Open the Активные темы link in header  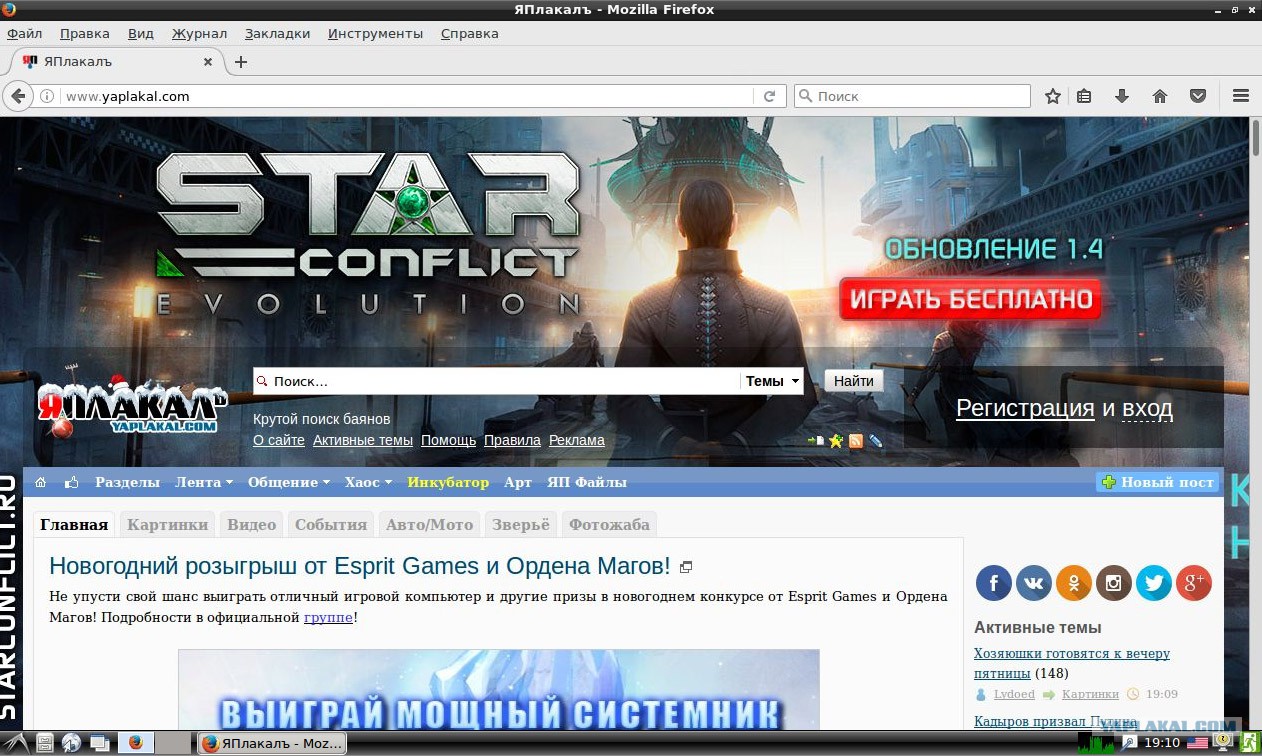click(x=363, y=440)
